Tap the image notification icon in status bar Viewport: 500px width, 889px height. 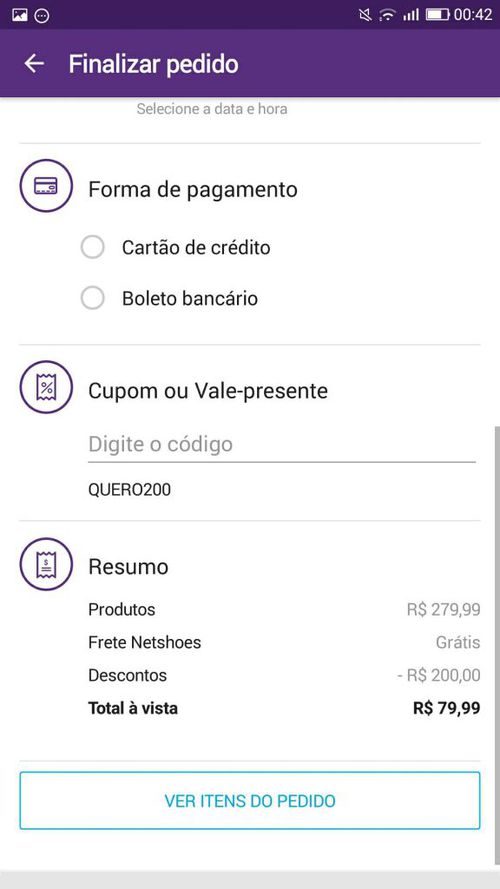click(20, 15)
